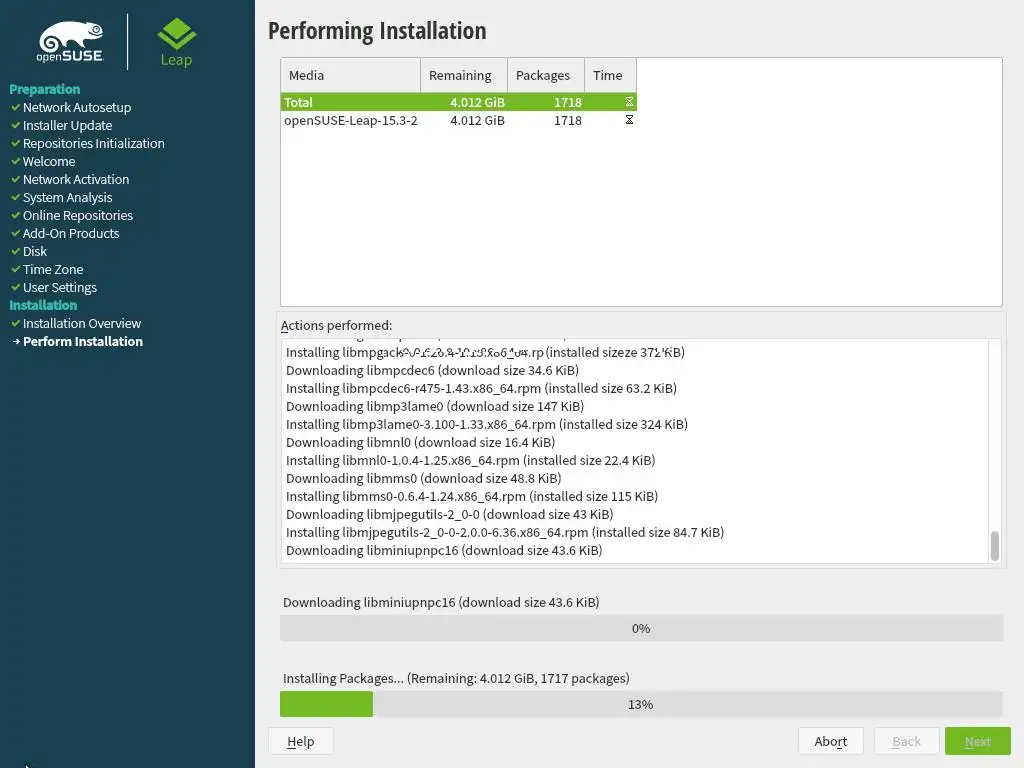Click the checkmark beside Installer Update

pos(16,125)
